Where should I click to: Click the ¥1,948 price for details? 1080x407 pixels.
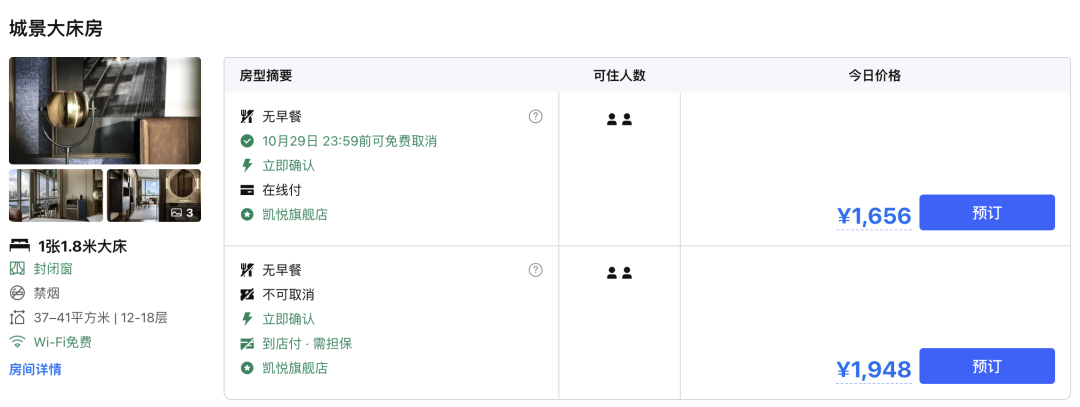(874, 370)
